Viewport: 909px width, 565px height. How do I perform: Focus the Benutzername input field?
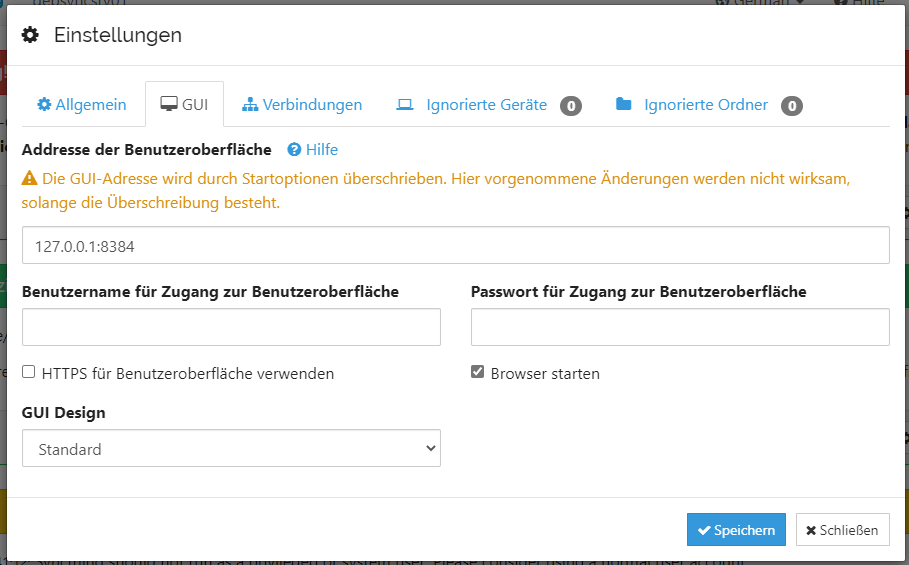tap(231, 327)
